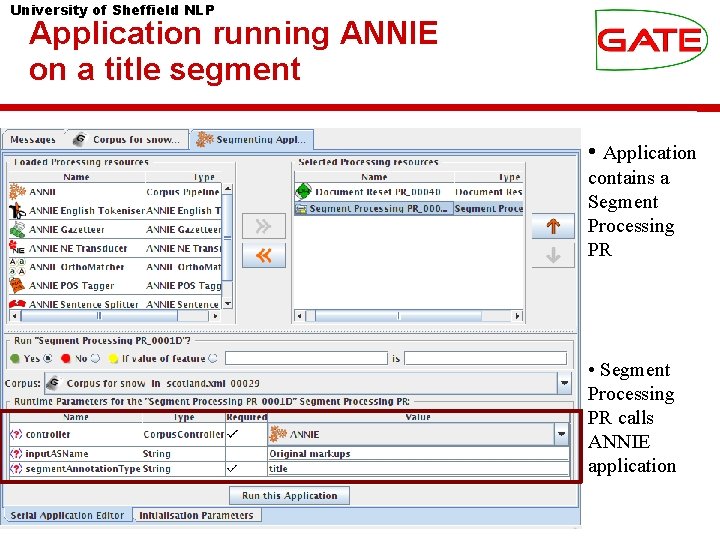Click the corpus icon in Corpus selector

pos(54,383)
